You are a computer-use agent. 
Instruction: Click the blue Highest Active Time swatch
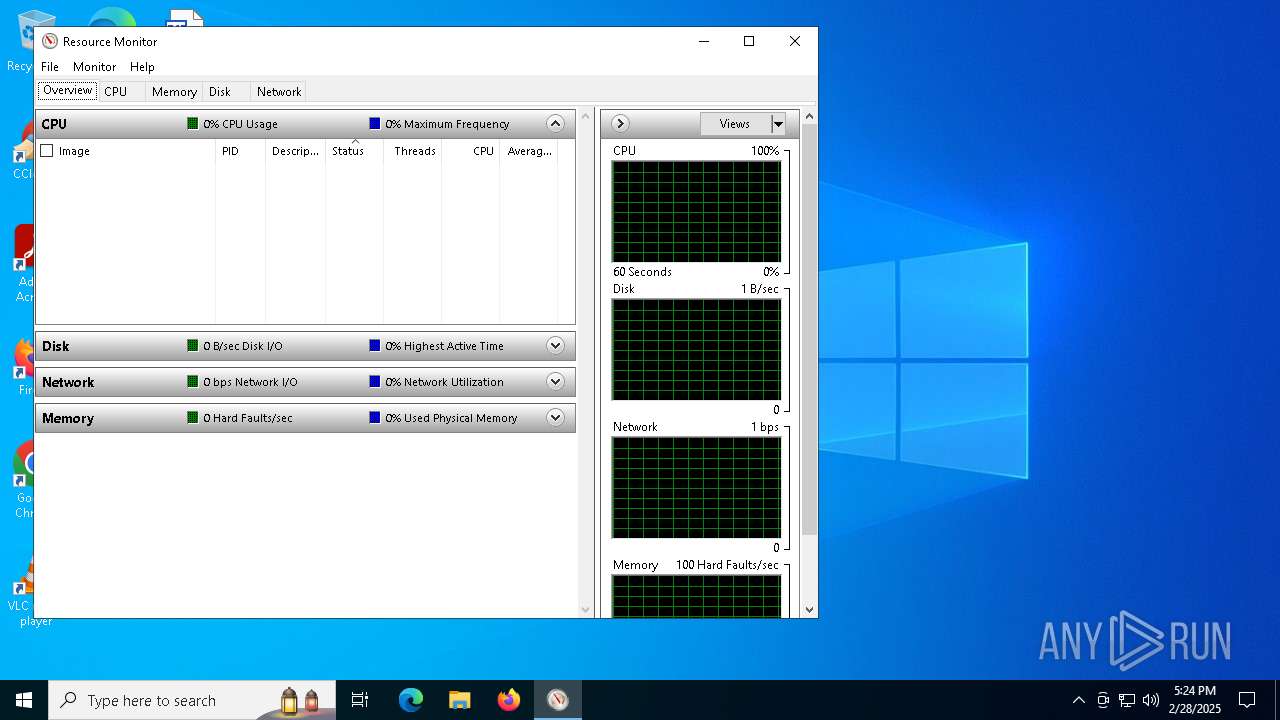point(375,346)
